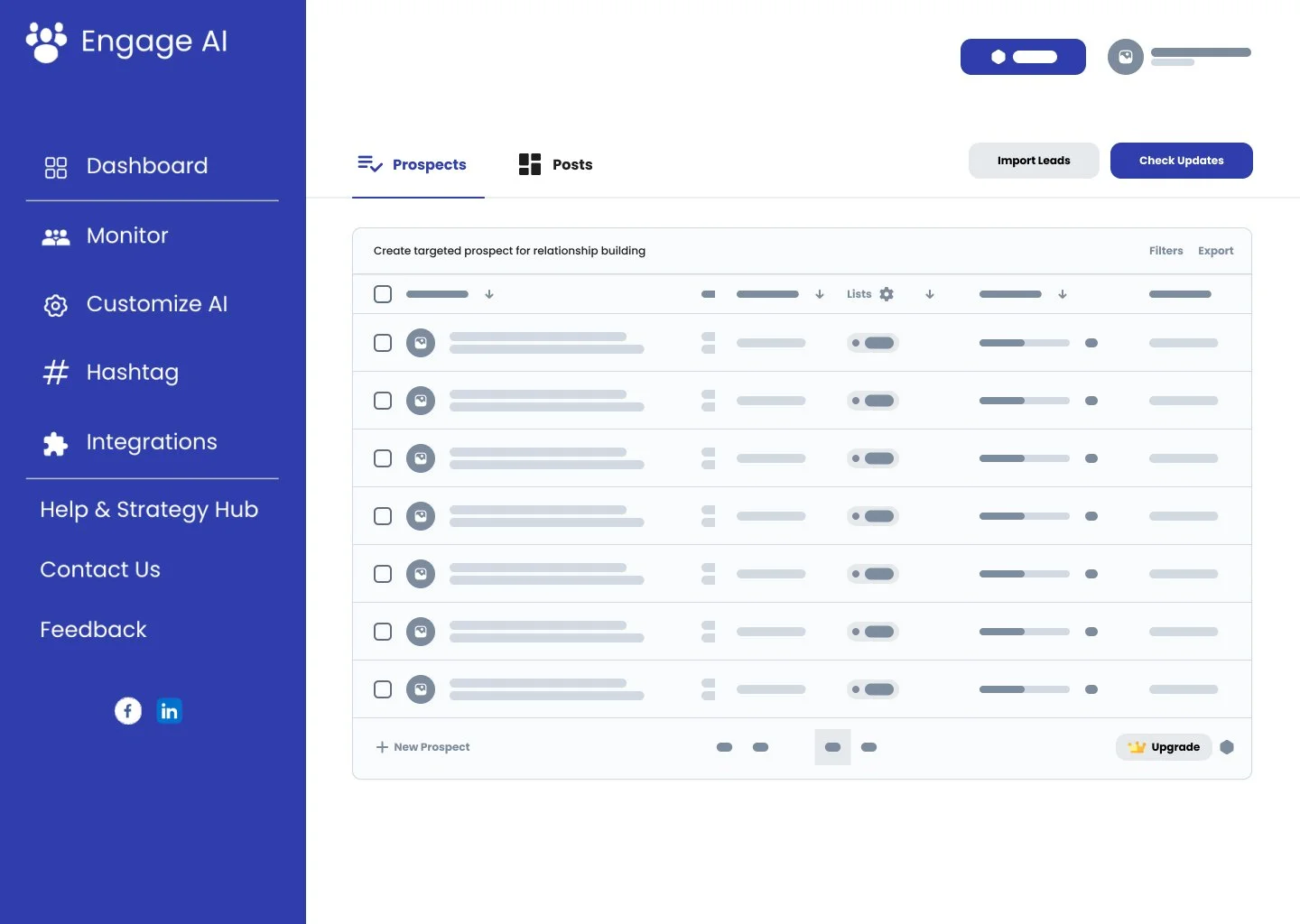Click the Prospects checklist icon

click(370, 163)
